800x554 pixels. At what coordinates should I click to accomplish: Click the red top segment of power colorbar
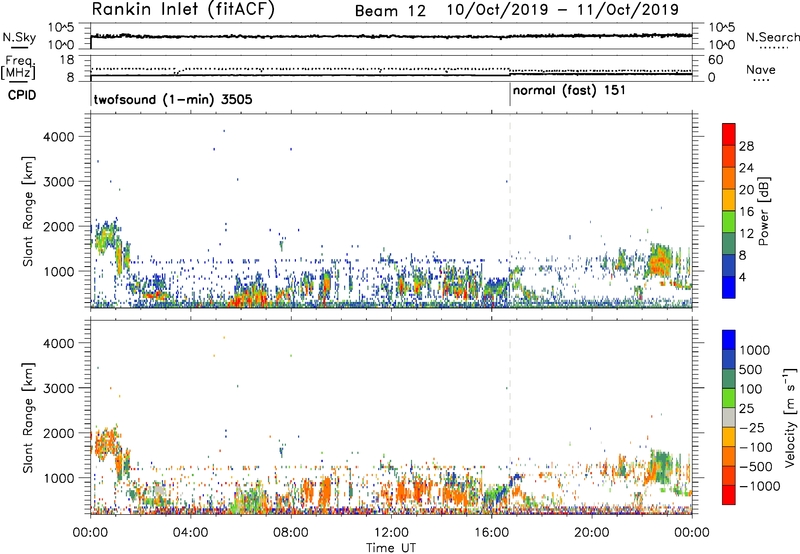(x=729, y=134)
